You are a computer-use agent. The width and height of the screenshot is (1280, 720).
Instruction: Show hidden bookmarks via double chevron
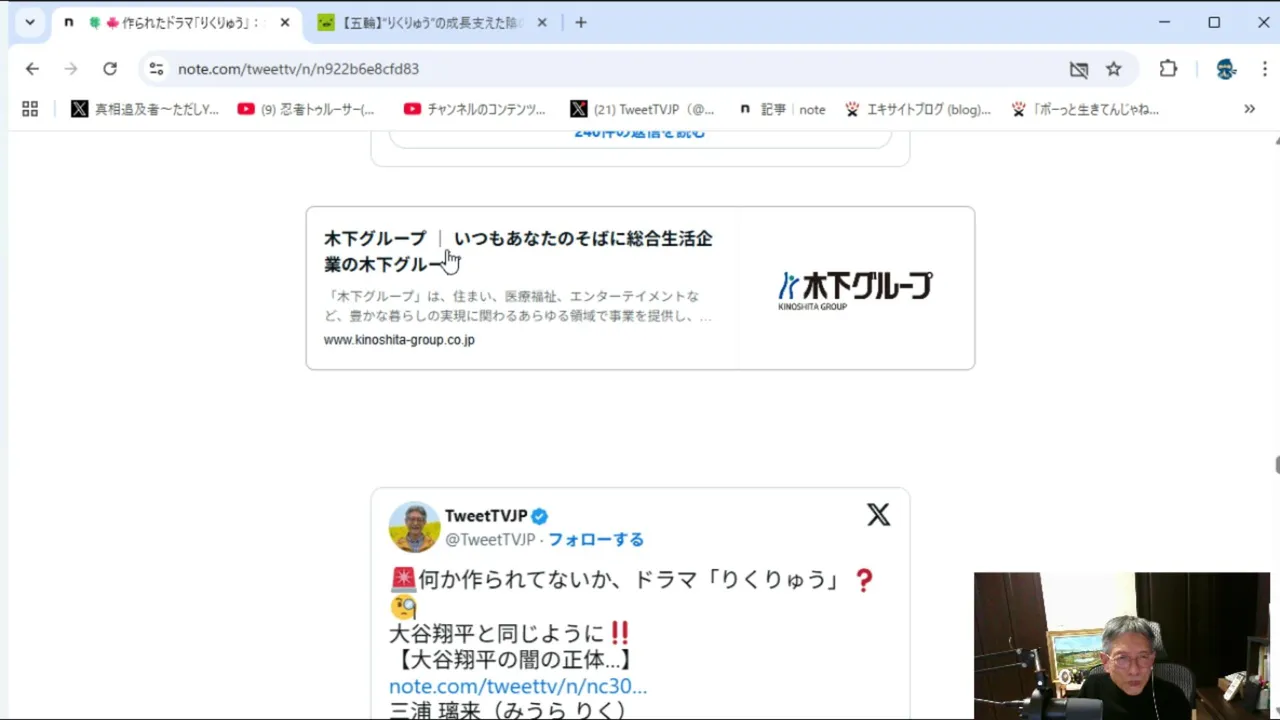pos(1249,109)
